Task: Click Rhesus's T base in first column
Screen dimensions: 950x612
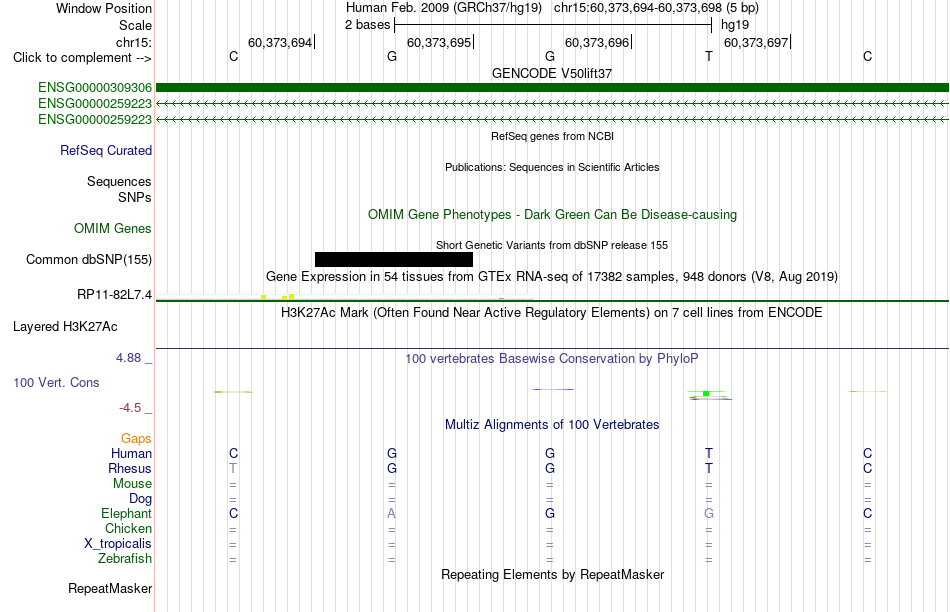Action: pos(233,468)
